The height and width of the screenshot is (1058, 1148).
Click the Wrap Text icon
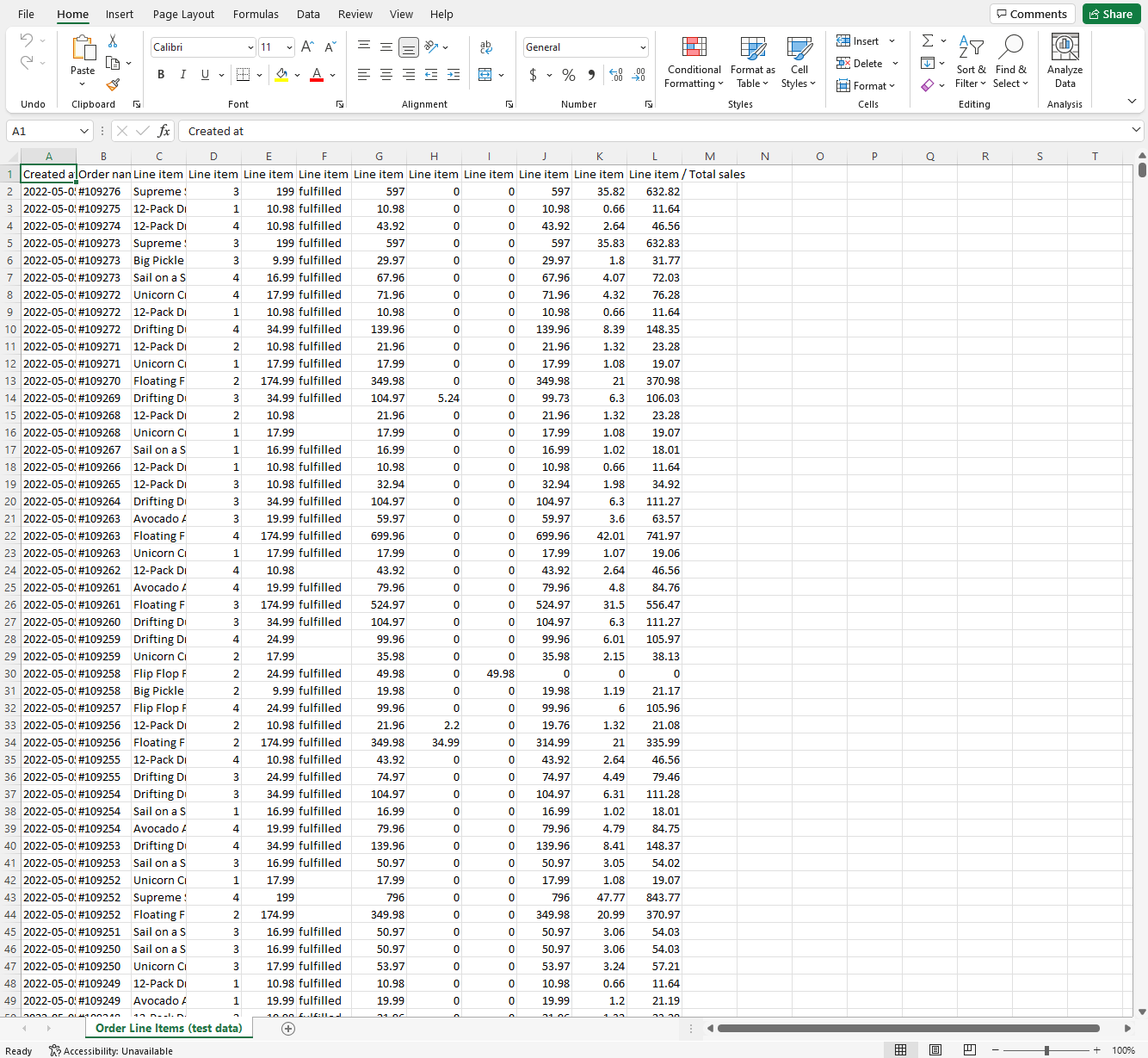486,47
